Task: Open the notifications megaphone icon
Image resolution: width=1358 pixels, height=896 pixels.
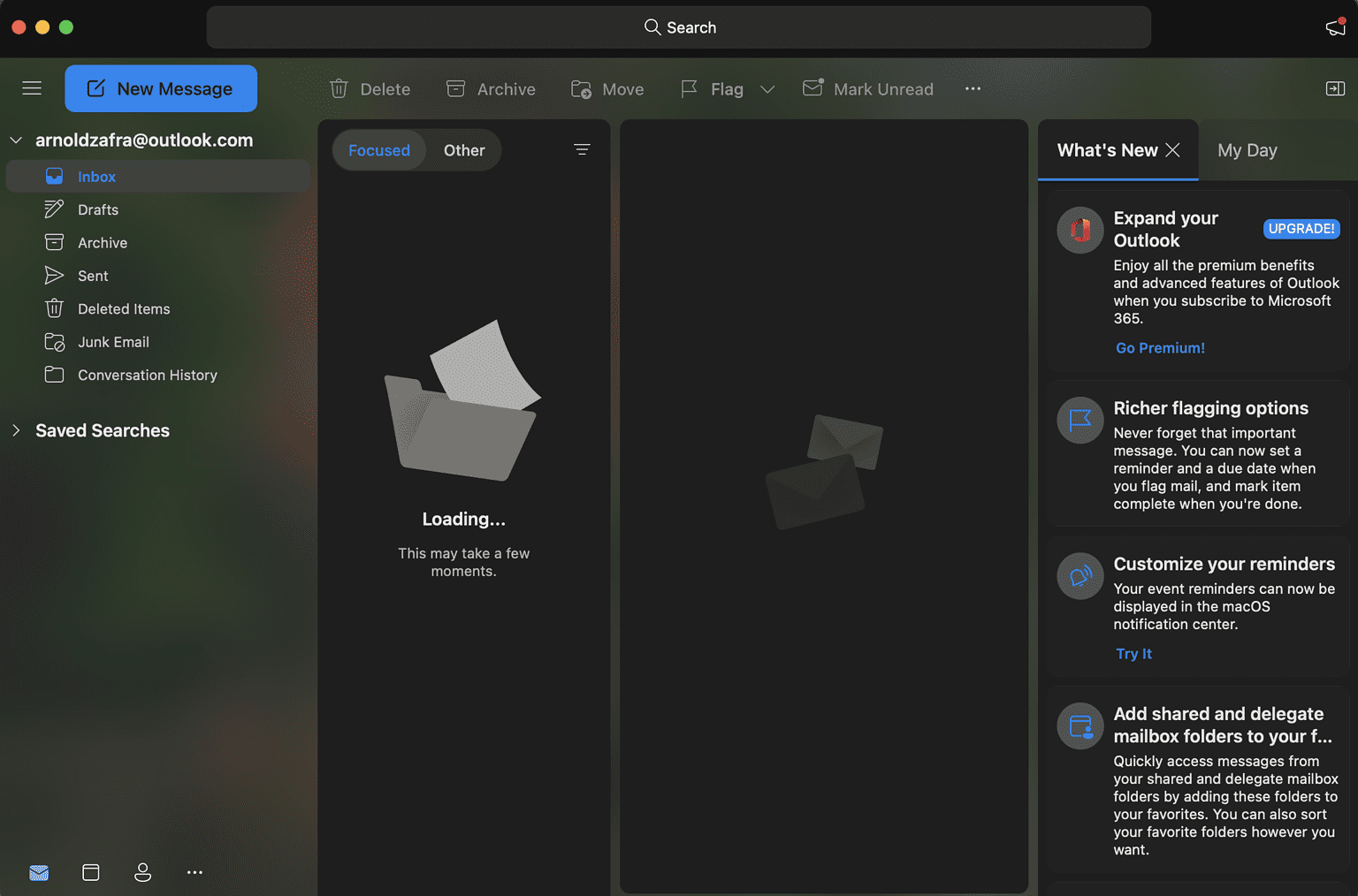Action: [x=1335, y=27]
